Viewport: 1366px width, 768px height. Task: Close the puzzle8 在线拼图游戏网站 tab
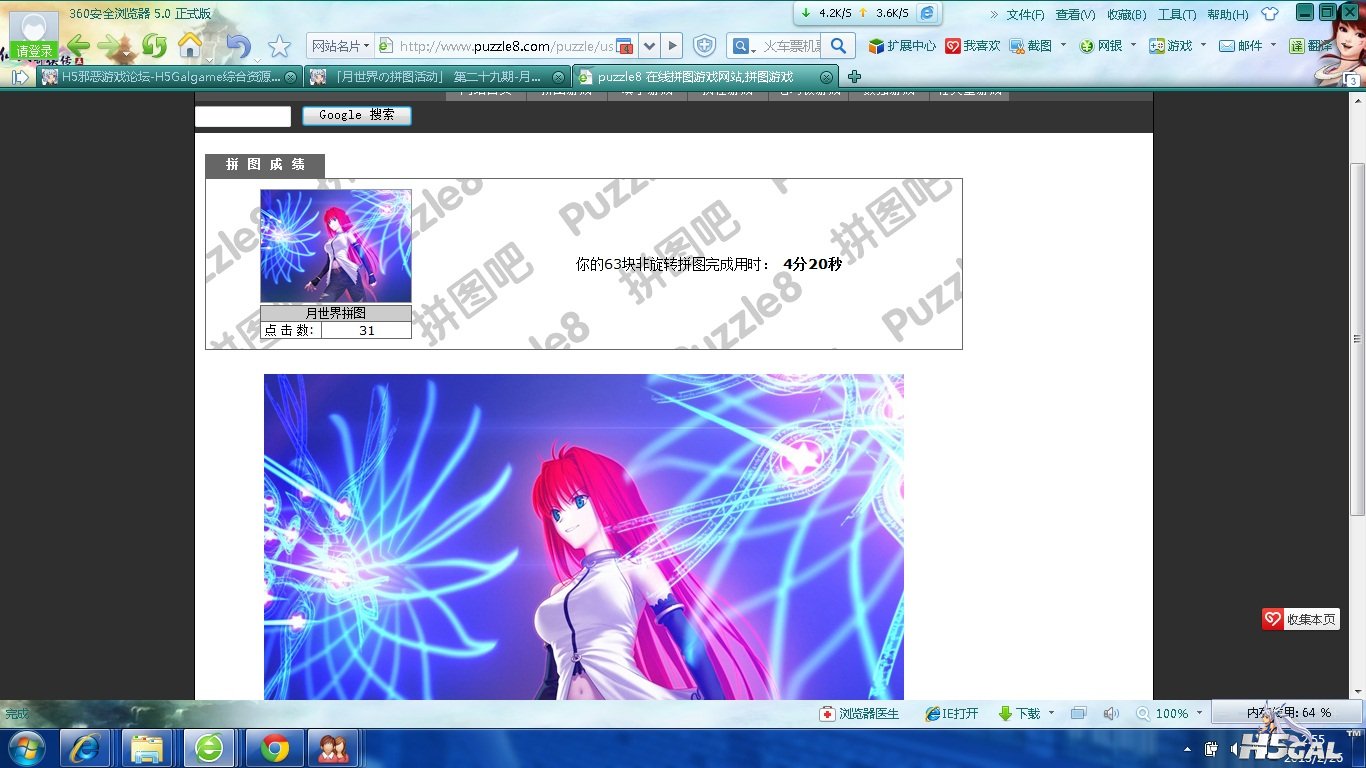826,77
